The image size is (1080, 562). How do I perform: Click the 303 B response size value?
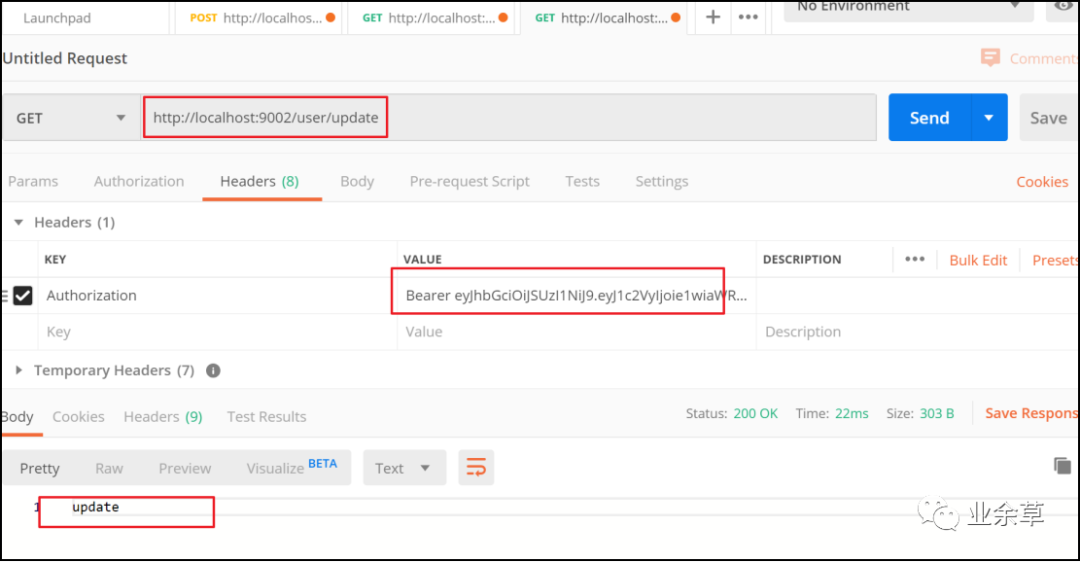click(937, 413)
